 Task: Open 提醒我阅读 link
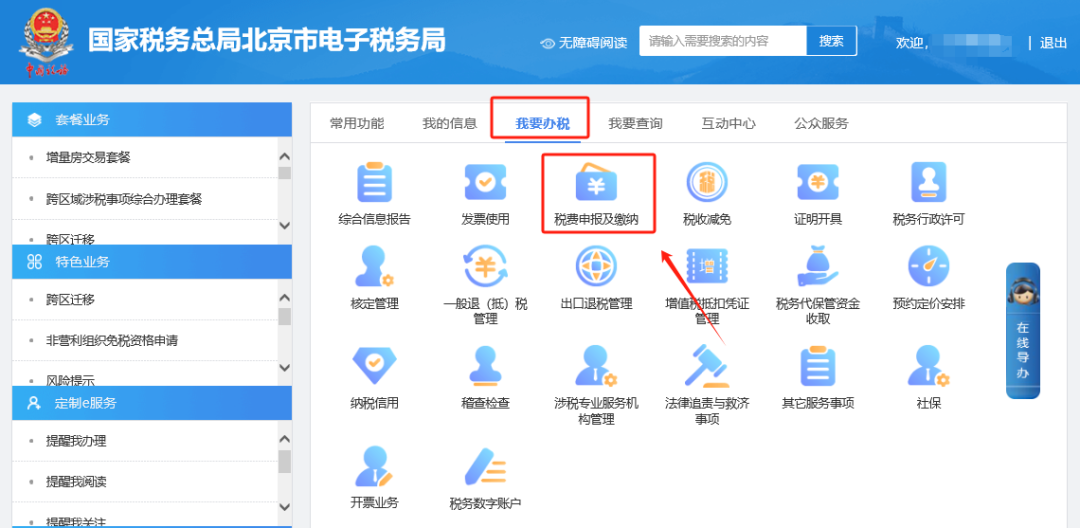[x=76, y=481]
